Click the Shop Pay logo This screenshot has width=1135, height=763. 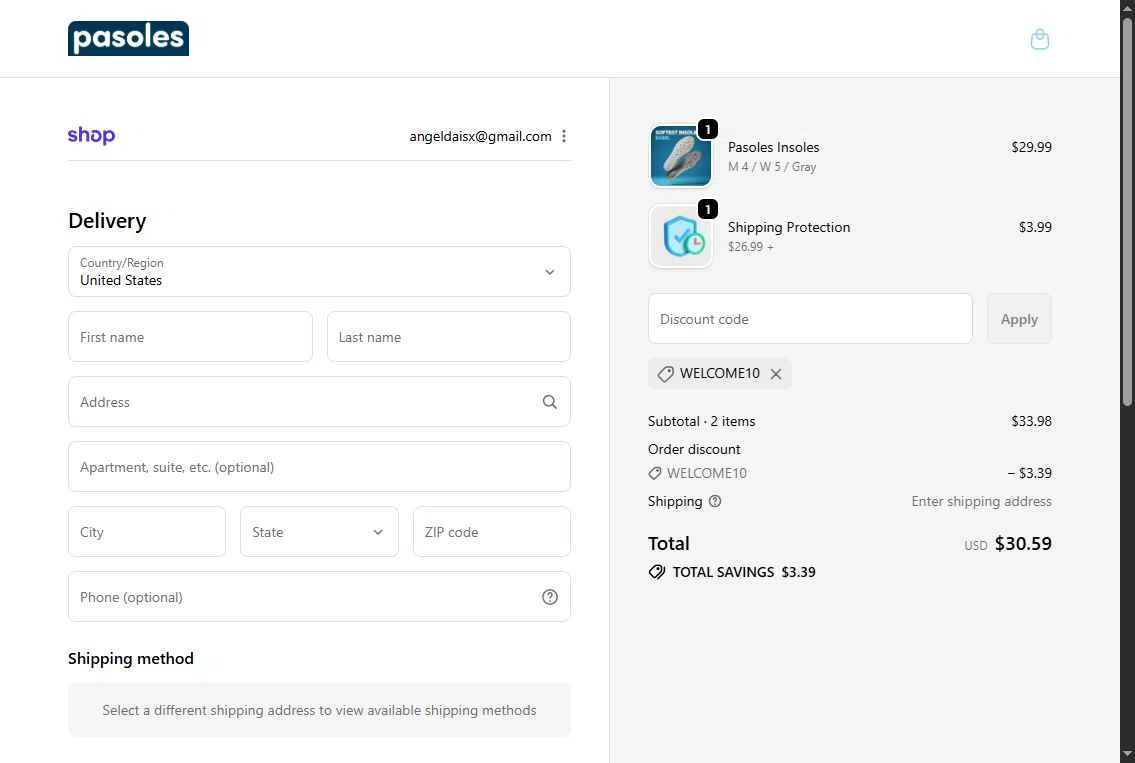(x=91, y=135)
